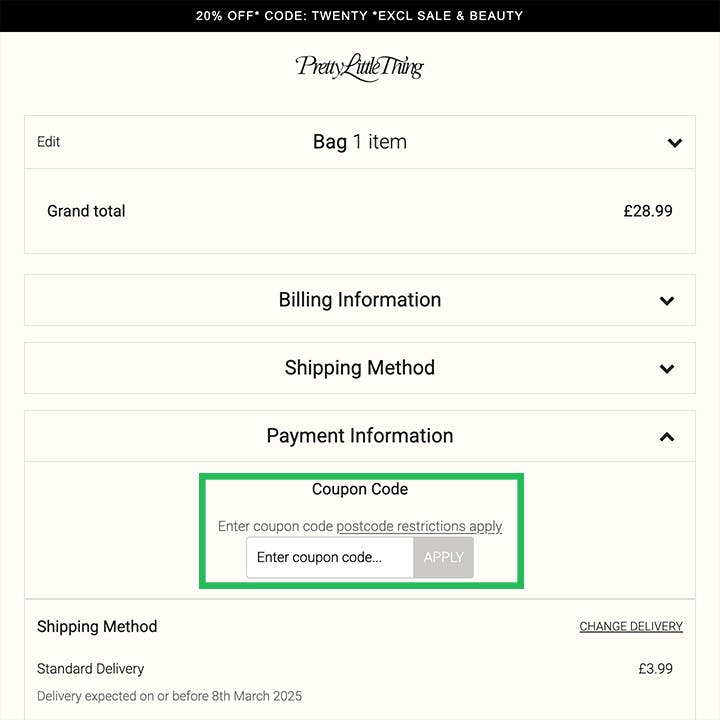
Task: Collapse Payment Information using the up chevron
Action: pos(667,436)
